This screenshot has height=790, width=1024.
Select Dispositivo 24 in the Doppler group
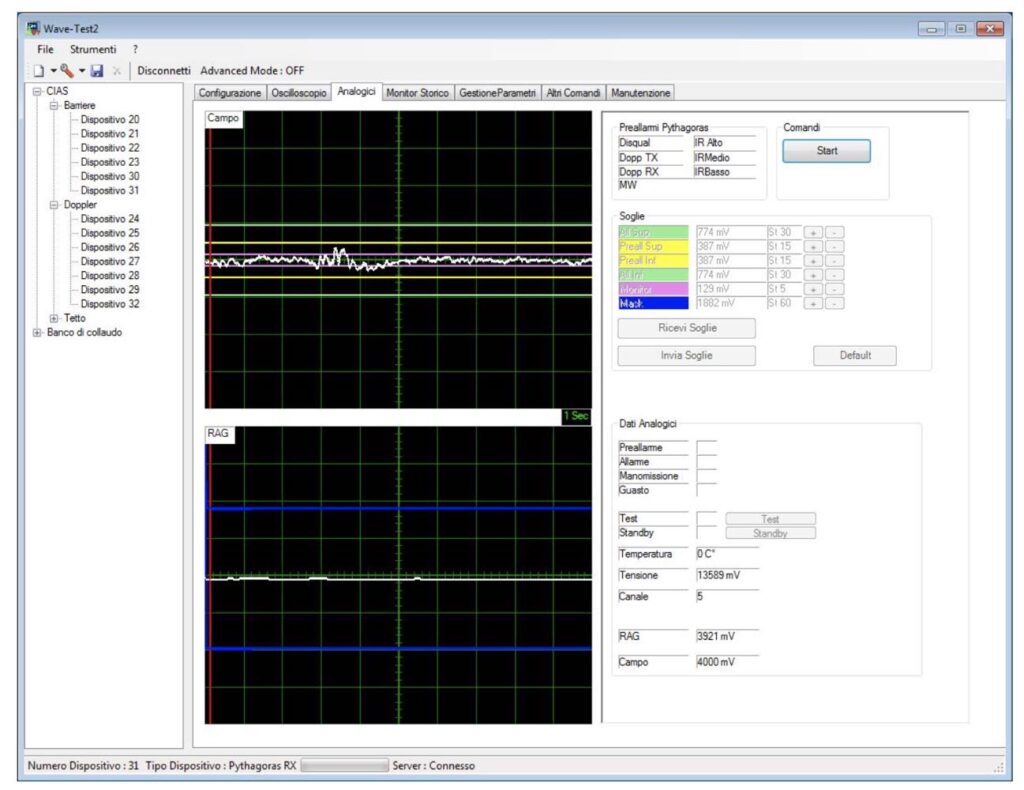pyautogui.click(x=110, y=219)
